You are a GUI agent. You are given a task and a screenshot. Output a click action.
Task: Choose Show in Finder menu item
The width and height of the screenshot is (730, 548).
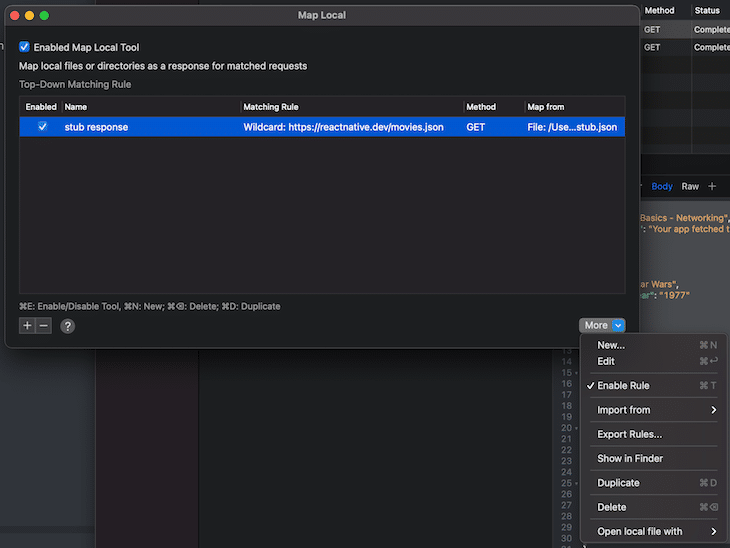click(x=630, y=458)
